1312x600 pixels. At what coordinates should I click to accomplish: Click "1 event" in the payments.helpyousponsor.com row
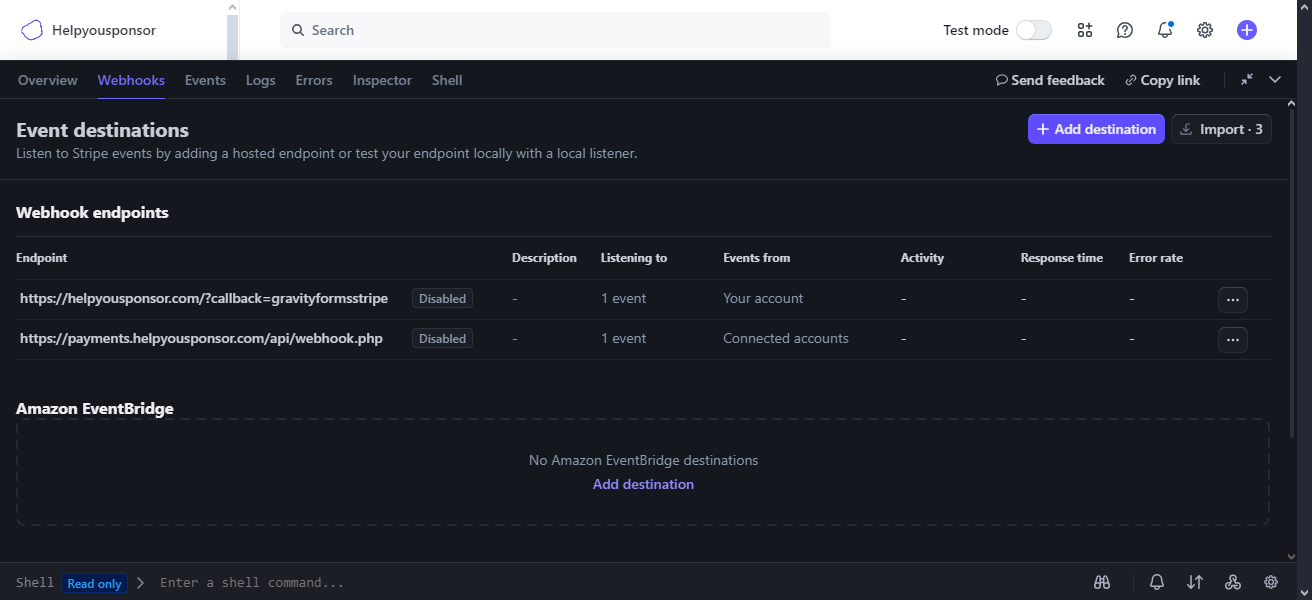click(623, 338)
